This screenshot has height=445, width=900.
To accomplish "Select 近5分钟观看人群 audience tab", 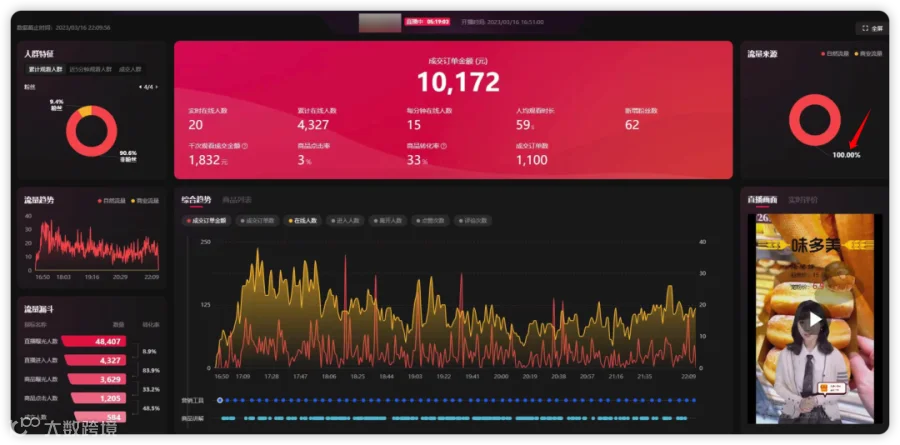I will point(91,69).
